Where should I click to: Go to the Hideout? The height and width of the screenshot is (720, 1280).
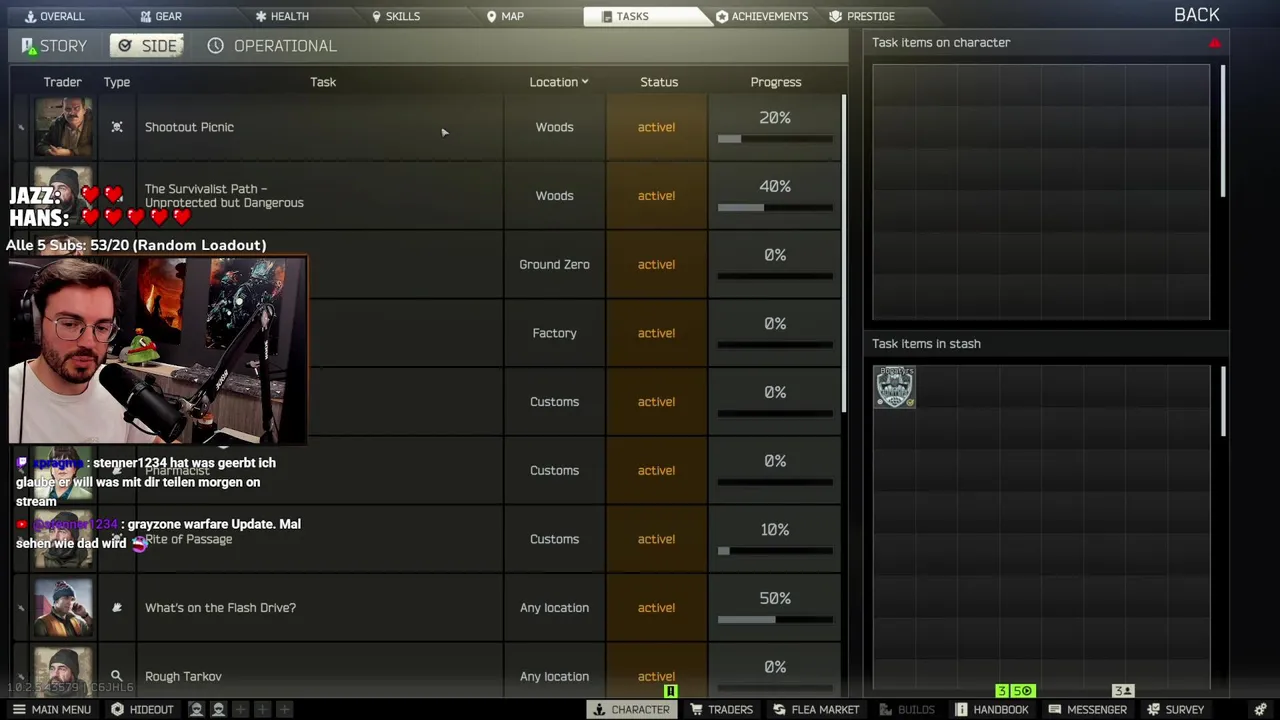click(x=142, y=709)
